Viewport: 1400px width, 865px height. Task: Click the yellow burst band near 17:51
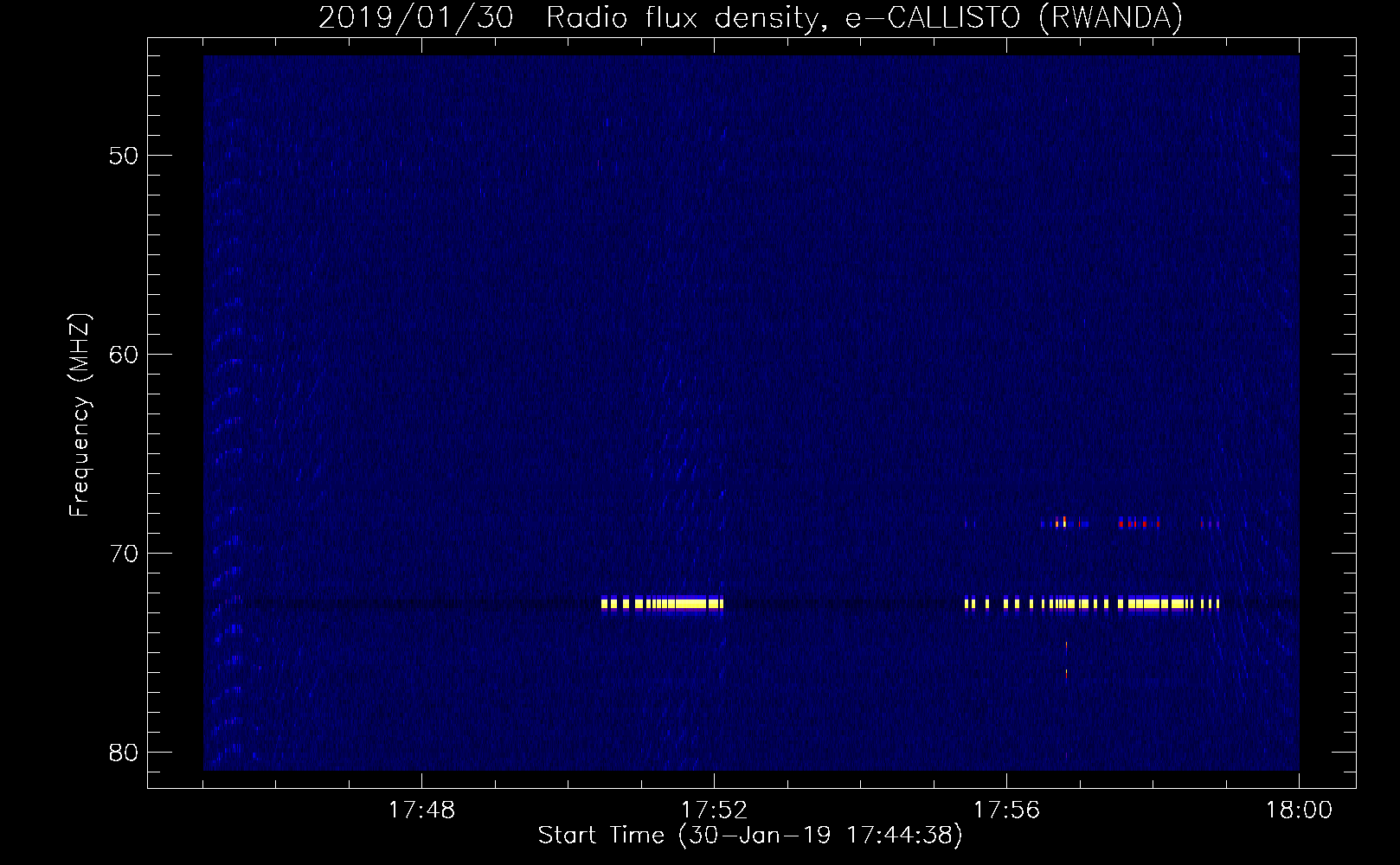click(662, 603)
